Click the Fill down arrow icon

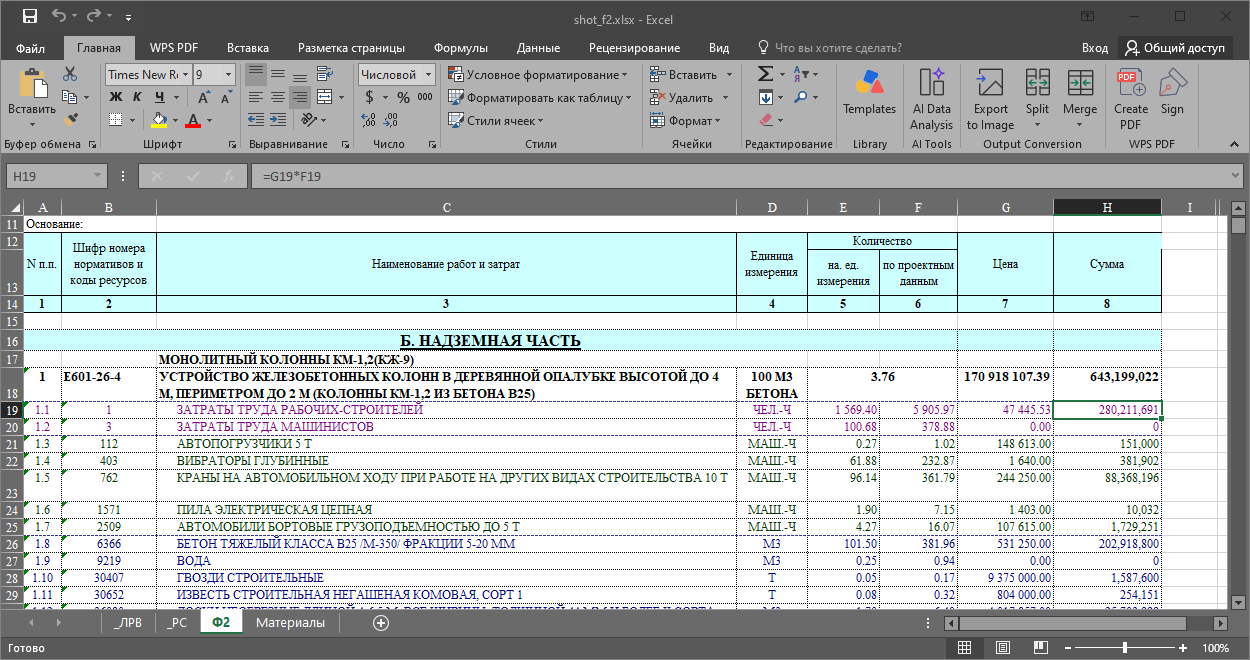click(x=765, y=97)
